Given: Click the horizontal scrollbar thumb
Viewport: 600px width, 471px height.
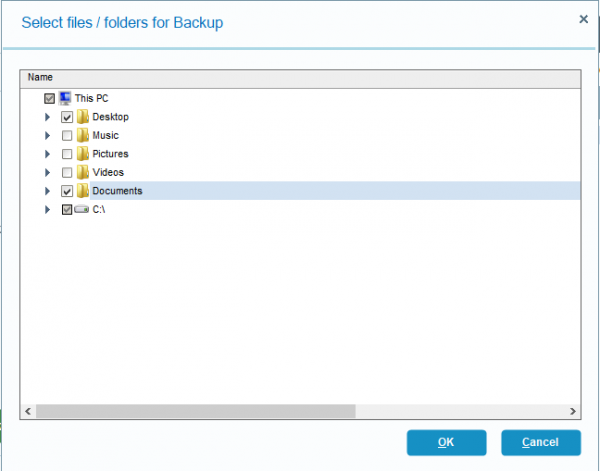Looking at the screenshot, I should (196, 411).
